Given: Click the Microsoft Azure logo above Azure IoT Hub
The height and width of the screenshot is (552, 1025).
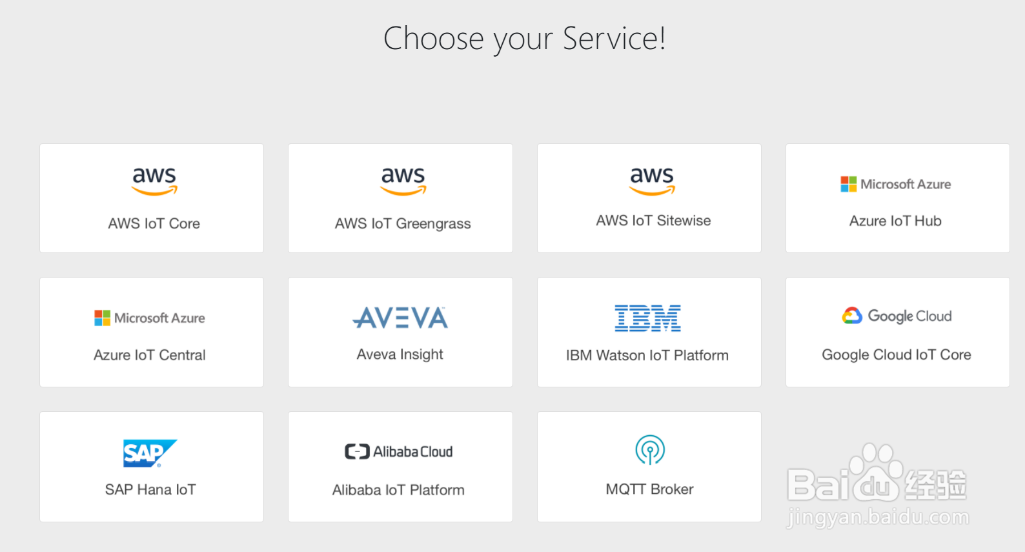Looking at the screenshot, I should [895, 184].
